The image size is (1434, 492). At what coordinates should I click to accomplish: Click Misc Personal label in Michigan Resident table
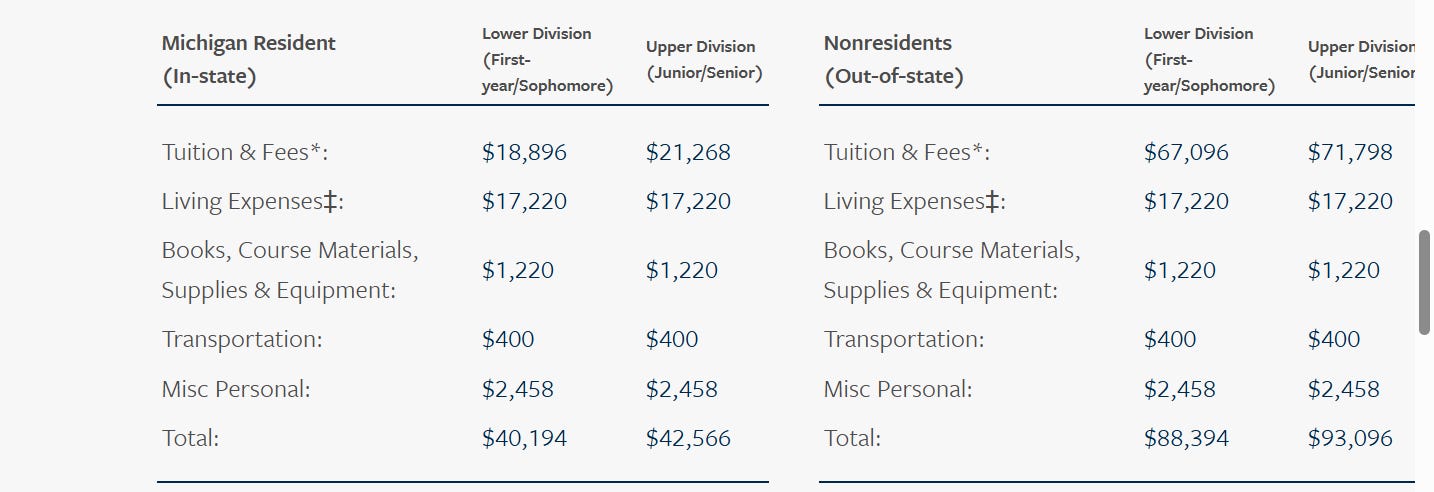[236, 389]
